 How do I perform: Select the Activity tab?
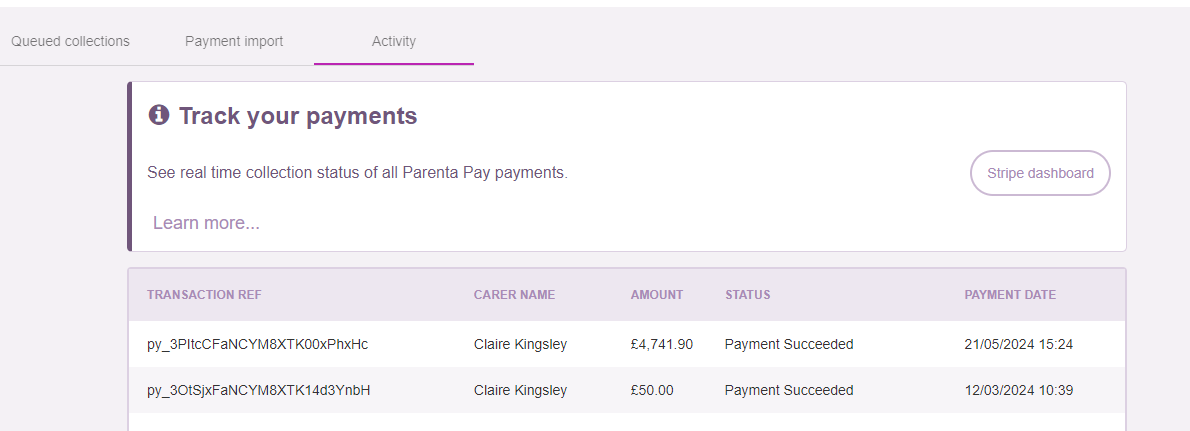pyautogui.click(x=394, y=41)
